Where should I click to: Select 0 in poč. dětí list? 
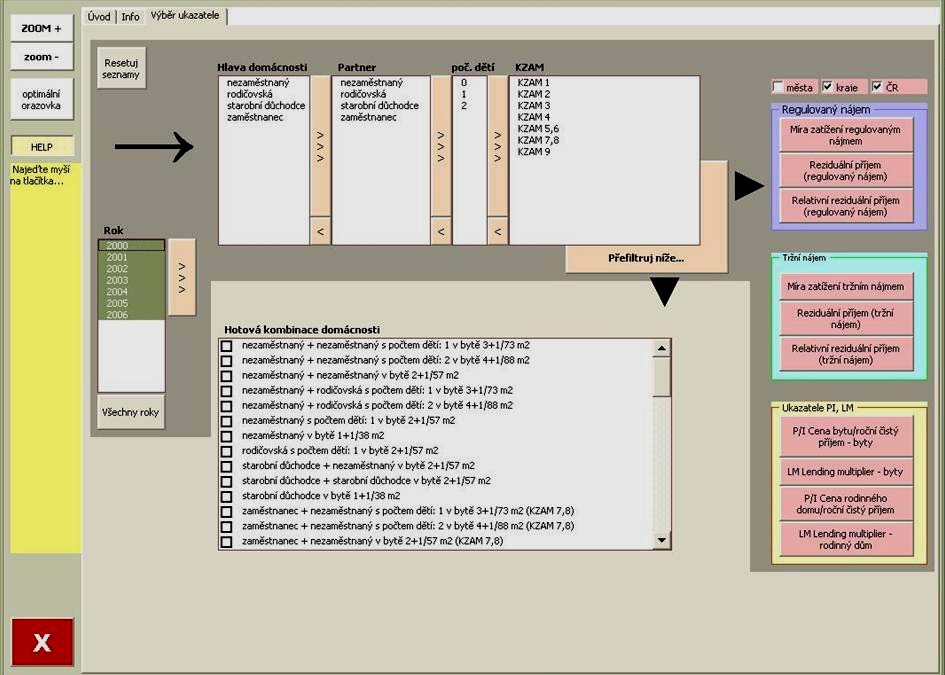tap(469, 83)
